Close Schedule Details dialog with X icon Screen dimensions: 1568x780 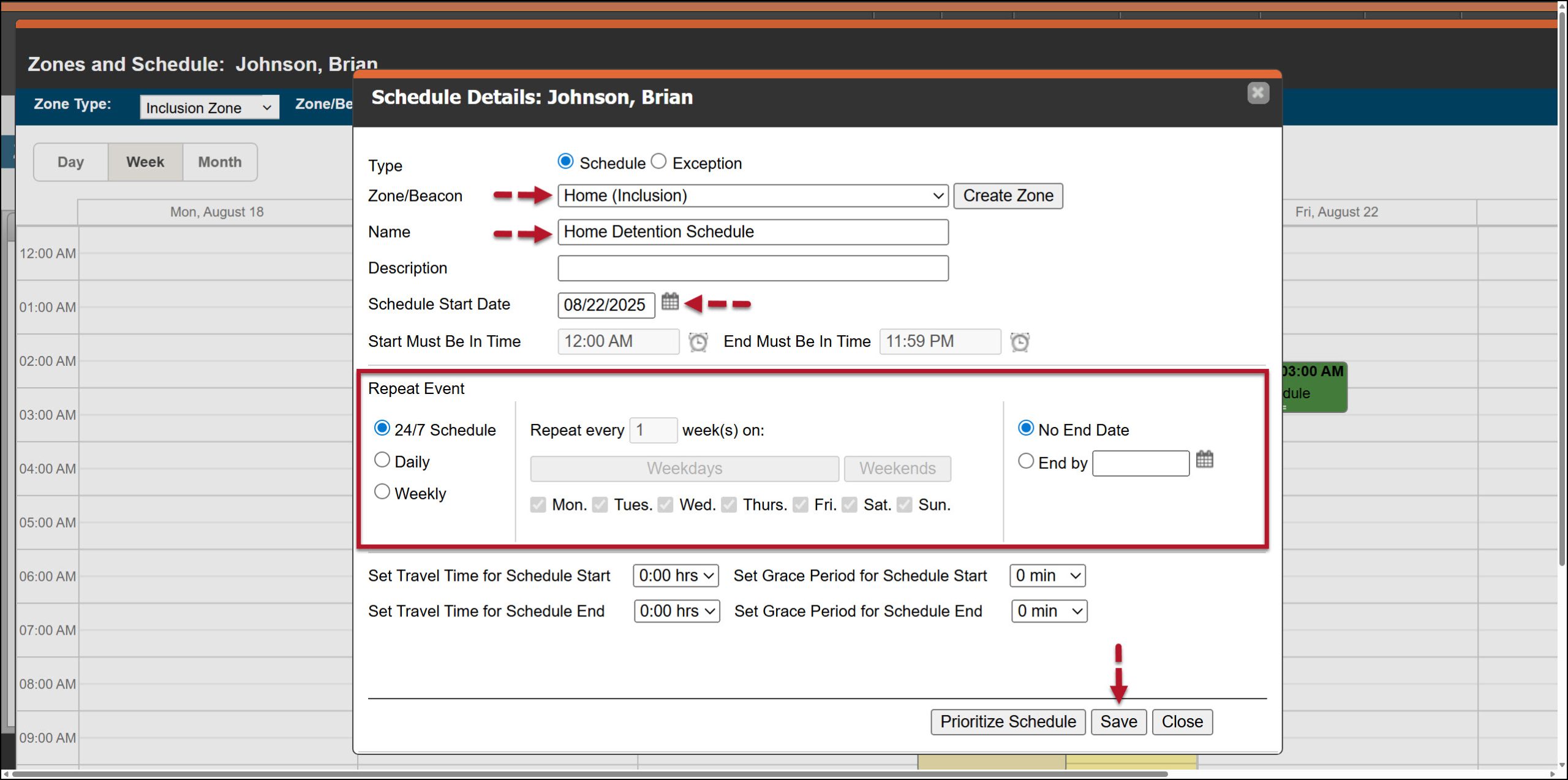coord(1257,93)
